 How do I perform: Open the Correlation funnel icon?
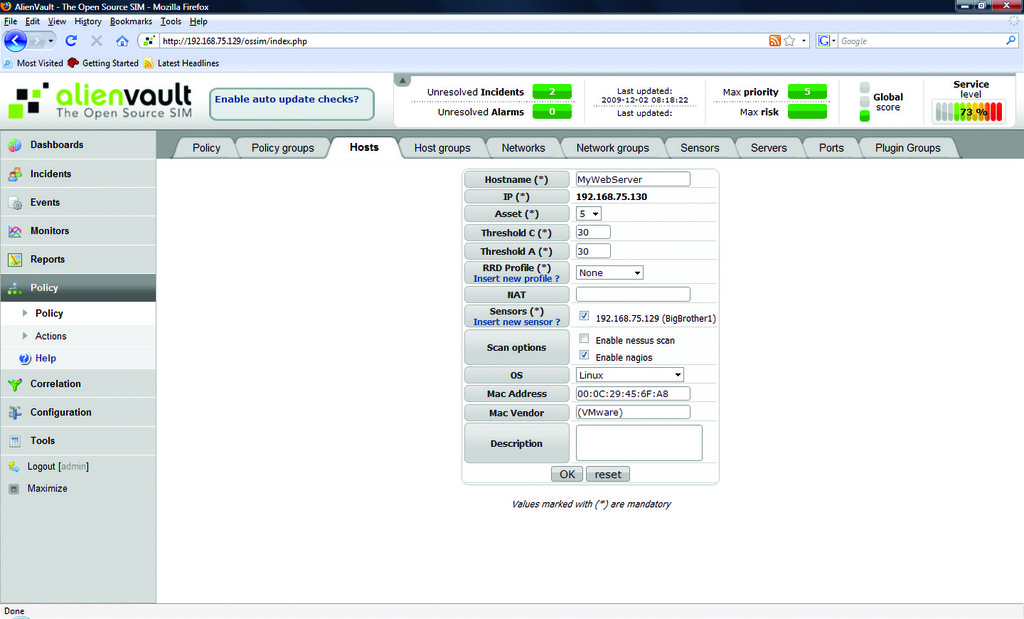[x=15, y=384]
